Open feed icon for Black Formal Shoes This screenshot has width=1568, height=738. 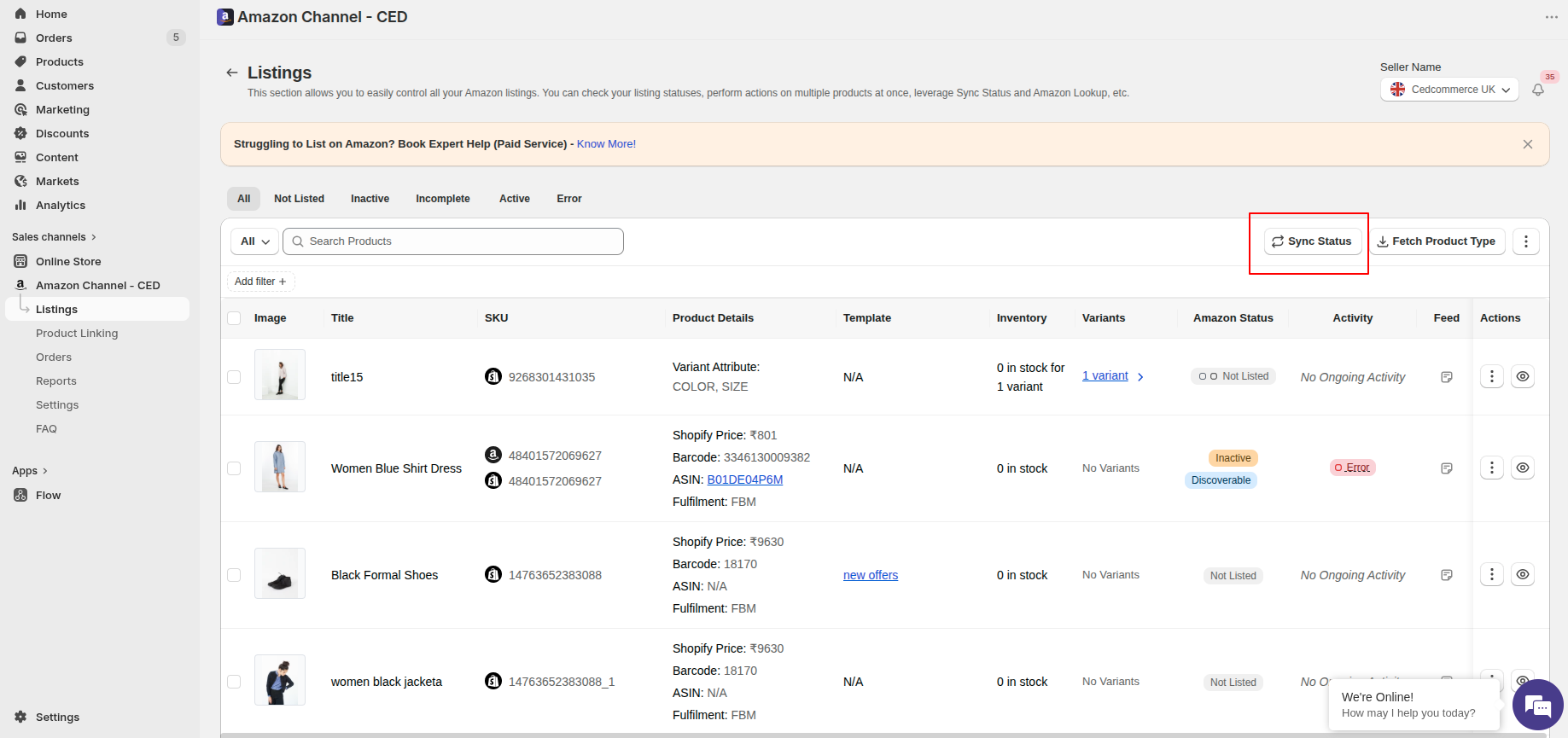1447,575
